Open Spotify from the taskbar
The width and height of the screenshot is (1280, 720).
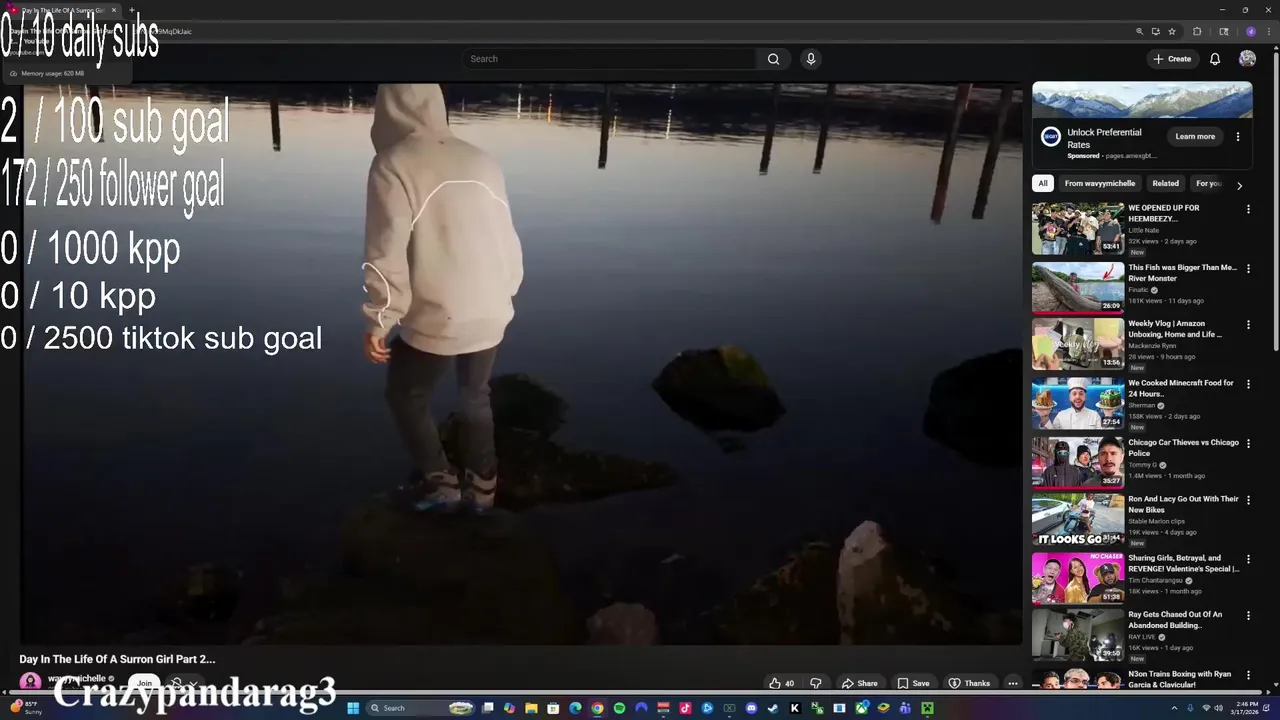[619, 708]
